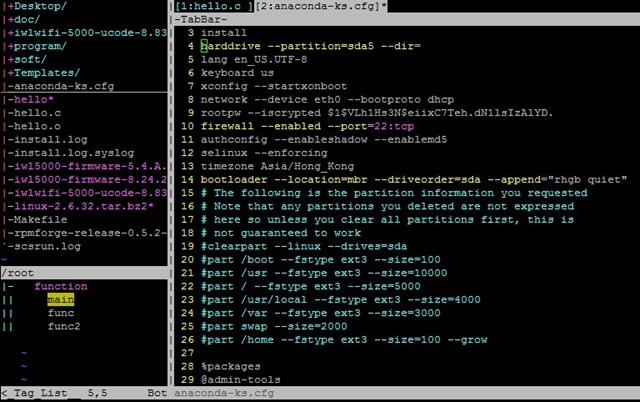Click the -TabBar- header line
The width and height of the screenshot is (640, 402).
407,19
